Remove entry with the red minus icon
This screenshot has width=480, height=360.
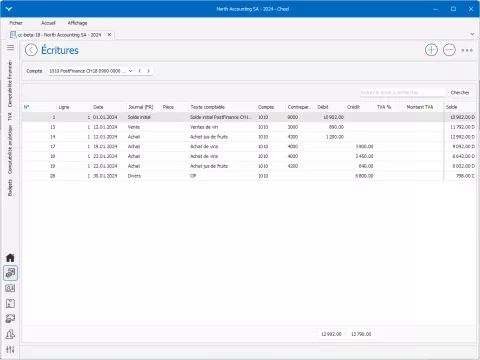coord(449,50)
